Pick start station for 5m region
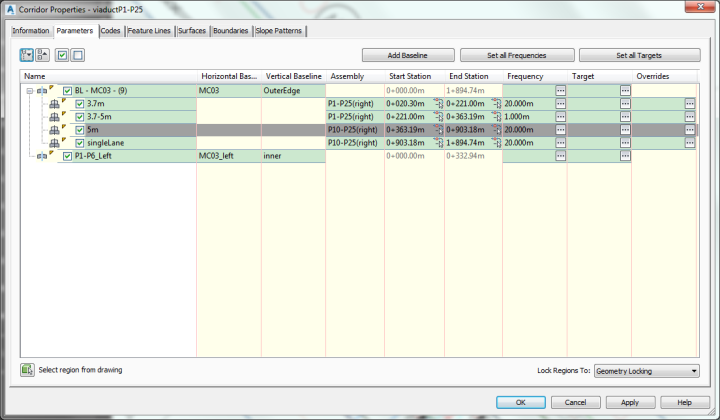 (439, 130)
